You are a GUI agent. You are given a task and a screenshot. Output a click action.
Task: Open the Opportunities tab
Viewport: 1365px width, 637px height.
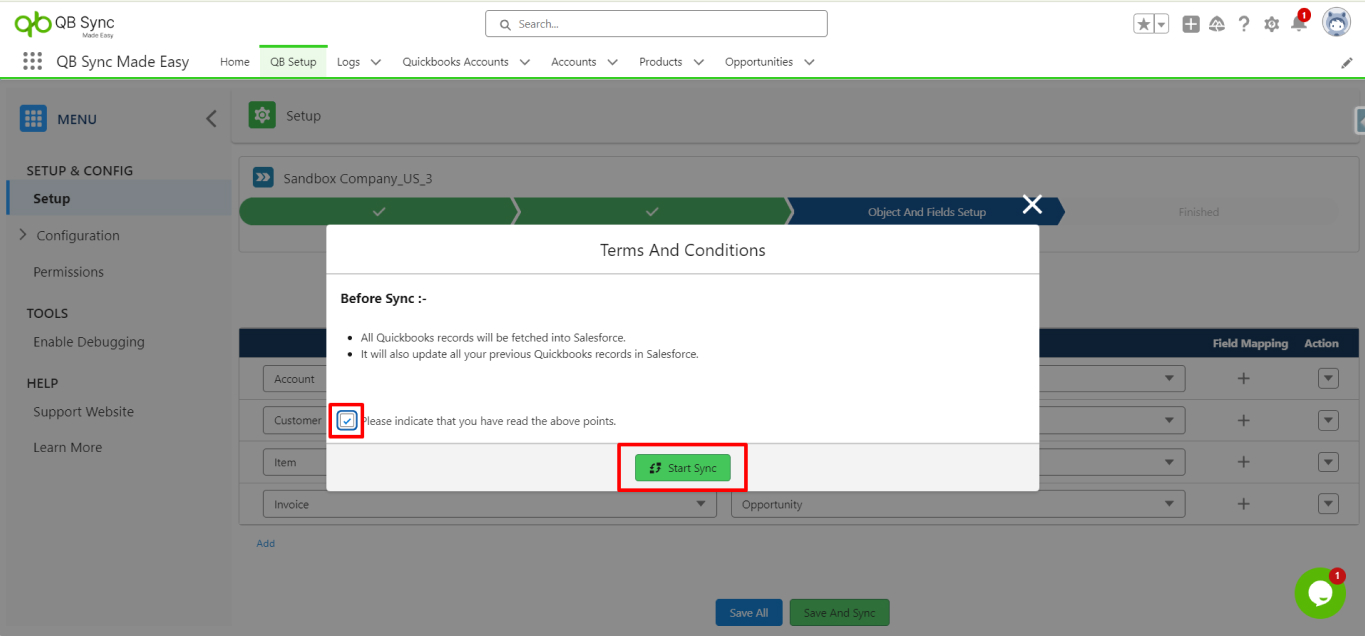coord(759,62)
